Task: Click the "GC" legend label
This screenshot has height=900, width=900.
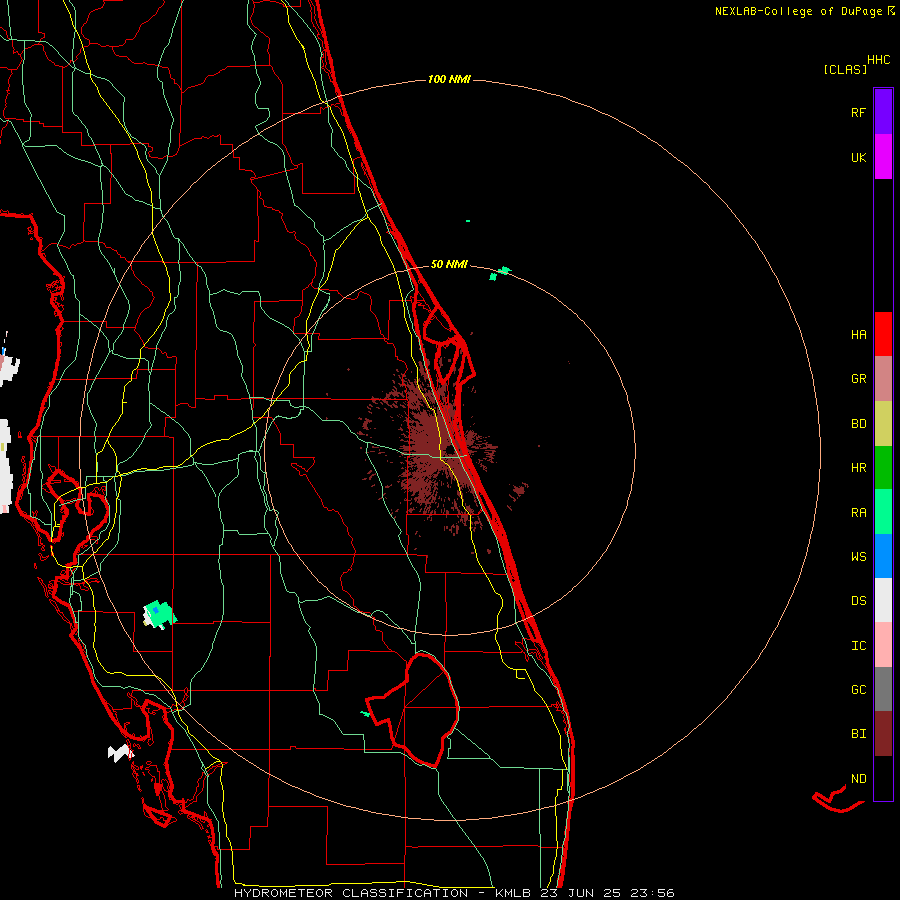Action: point(859,690)
